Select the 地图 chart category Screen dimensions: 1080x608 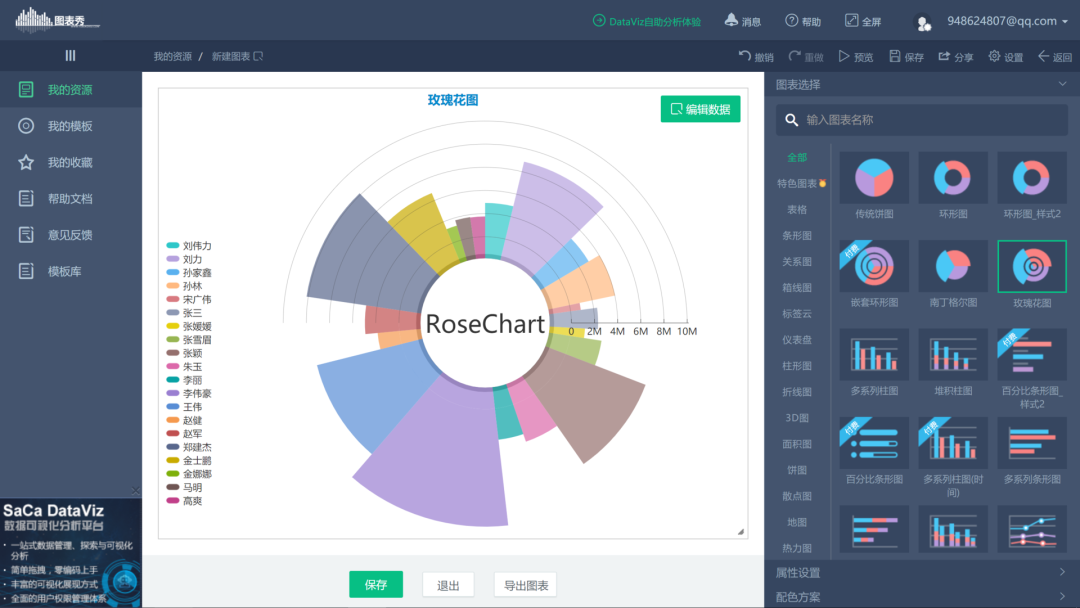point(797,523)
